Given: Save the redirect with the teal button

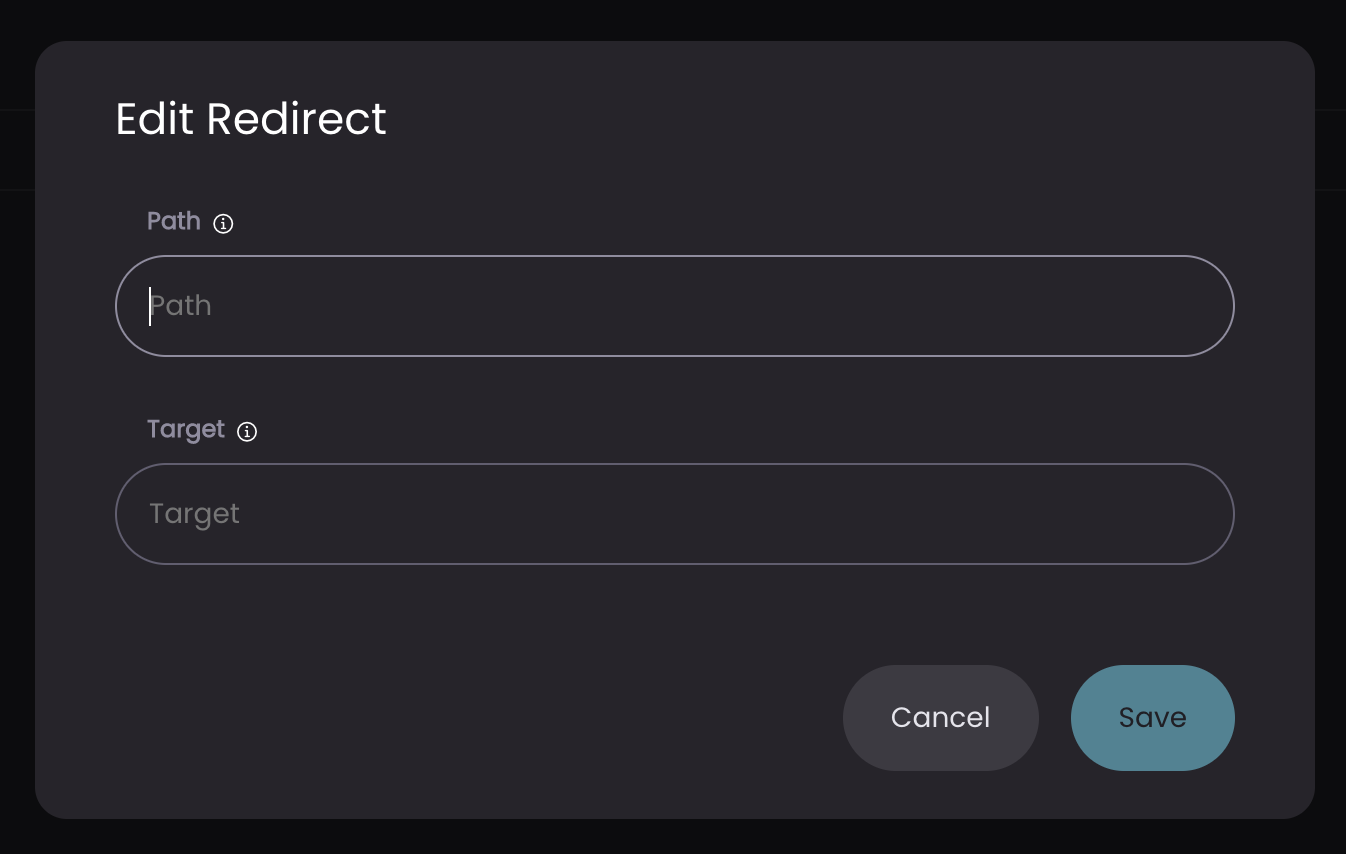Looking at the screenshot, I should click(1153, 718).
